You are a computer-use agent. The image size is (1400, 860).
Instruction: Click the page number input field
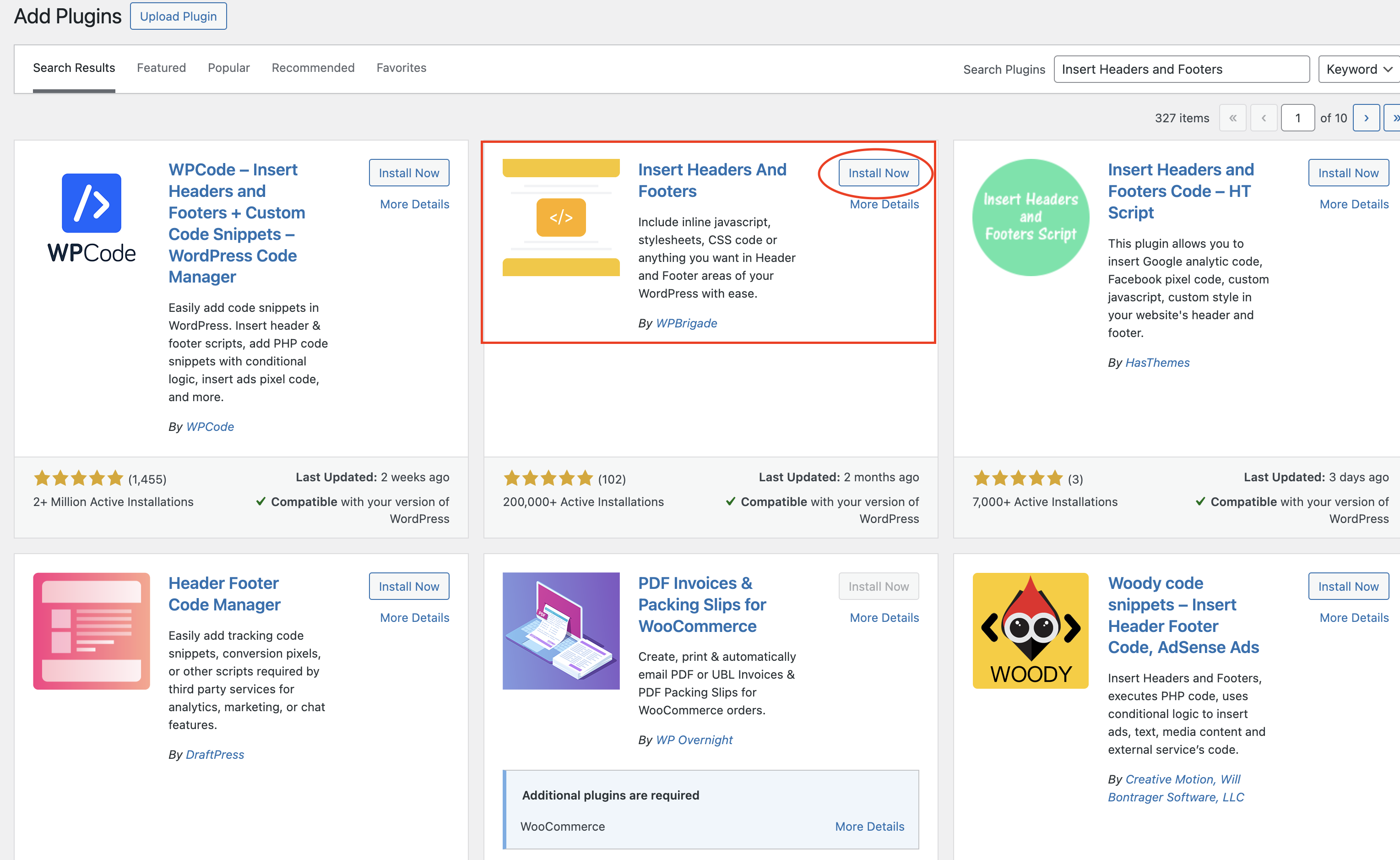click(1298, 118)
